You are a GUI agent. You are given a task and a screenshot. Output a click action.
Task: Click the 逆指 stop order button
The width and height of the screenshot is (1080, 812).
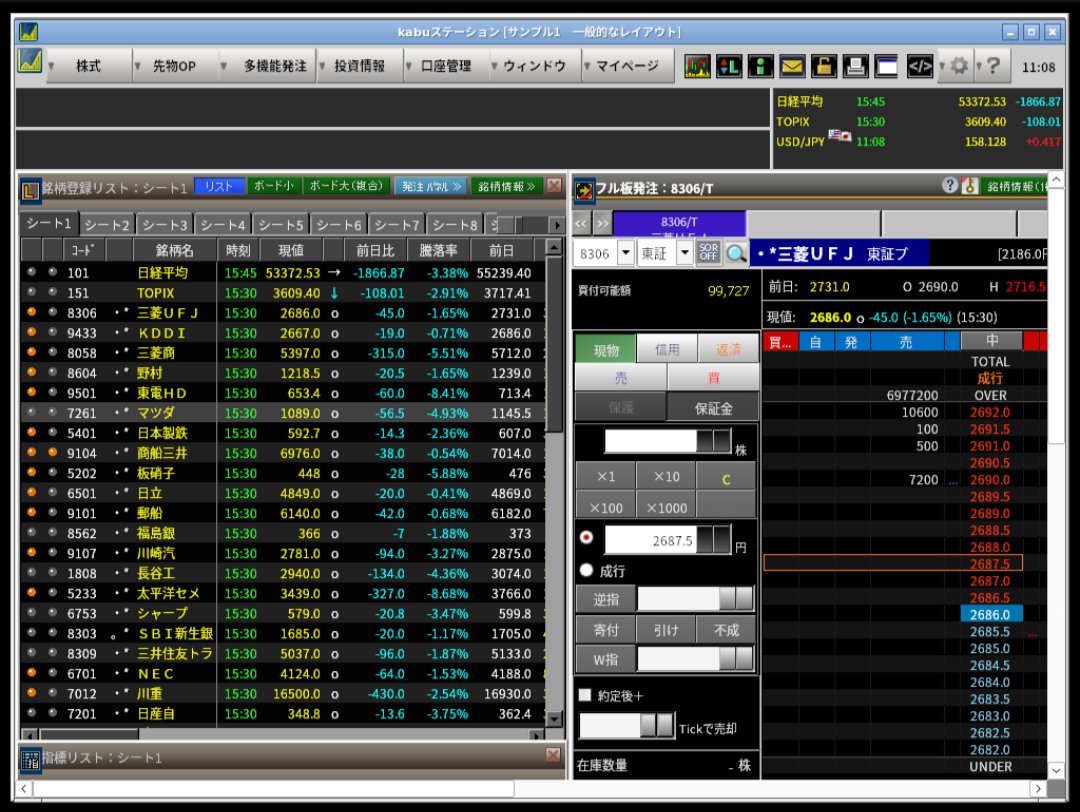606,599
